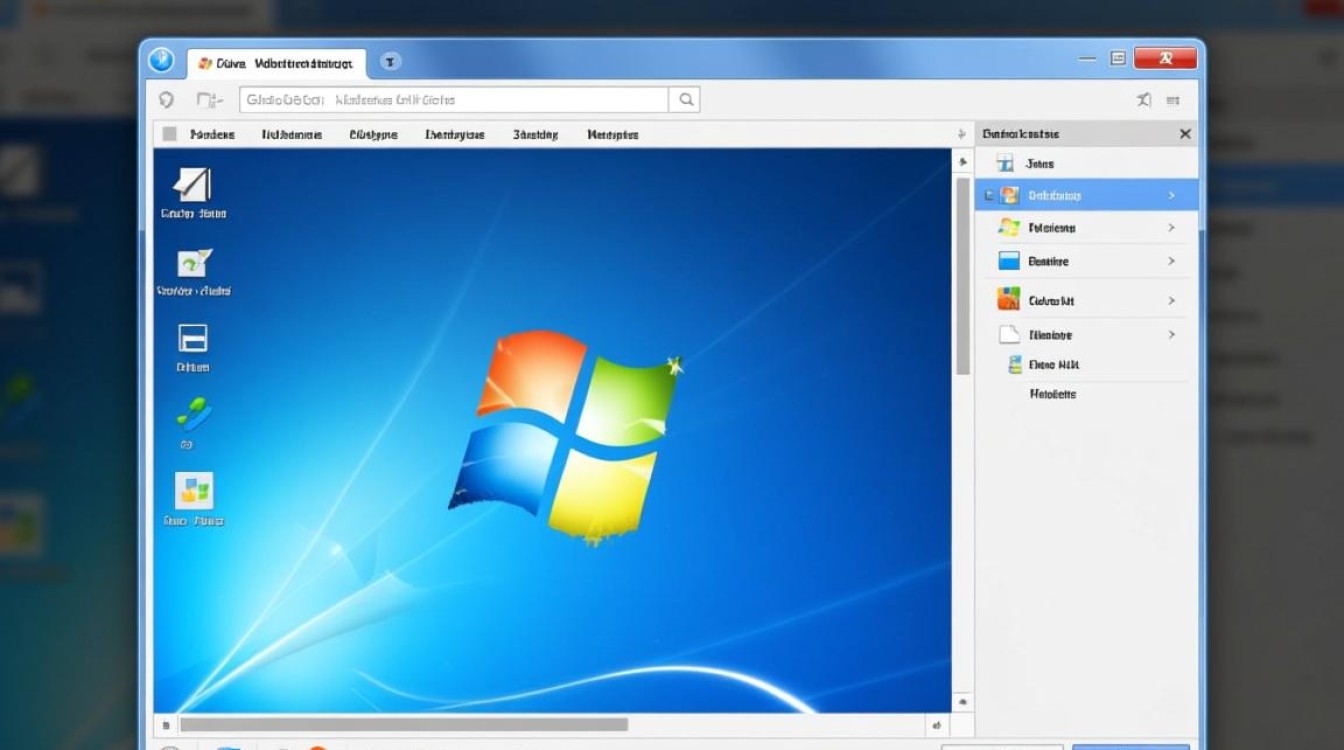Viewport: 1344px width, 750px height.
Task: Close the right side panel with X
Action: [x=1185, y=134]
